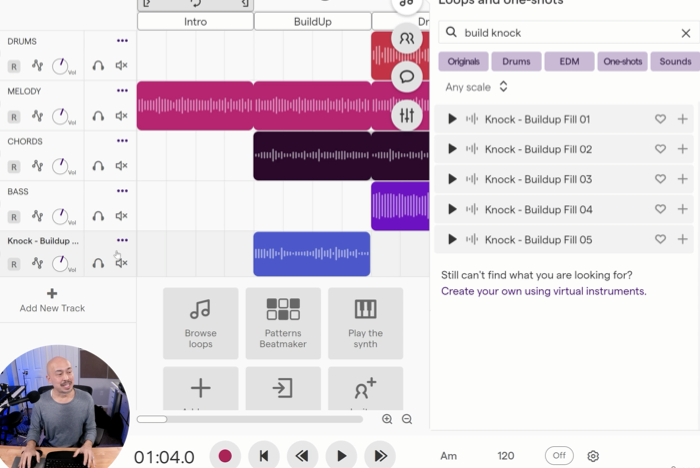Image resolution: width=700 pixels, height=468 pixels.
Task: Arm the MELODY track for recording
Action: click(14, 117)
